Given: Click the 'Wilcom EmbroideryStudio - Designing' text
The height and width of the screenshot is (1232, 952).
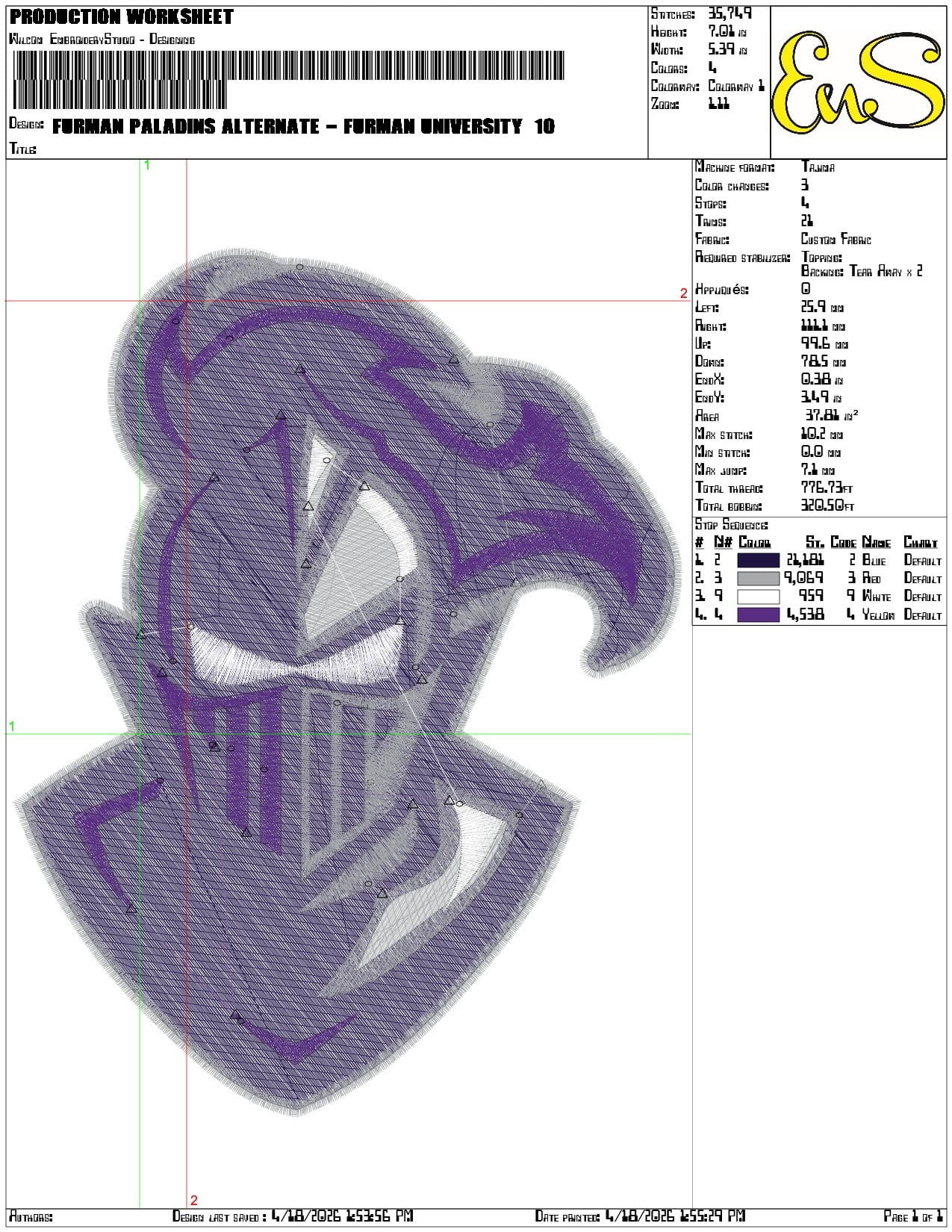Looking at the screenshot, I should click(x=102, y=39).
